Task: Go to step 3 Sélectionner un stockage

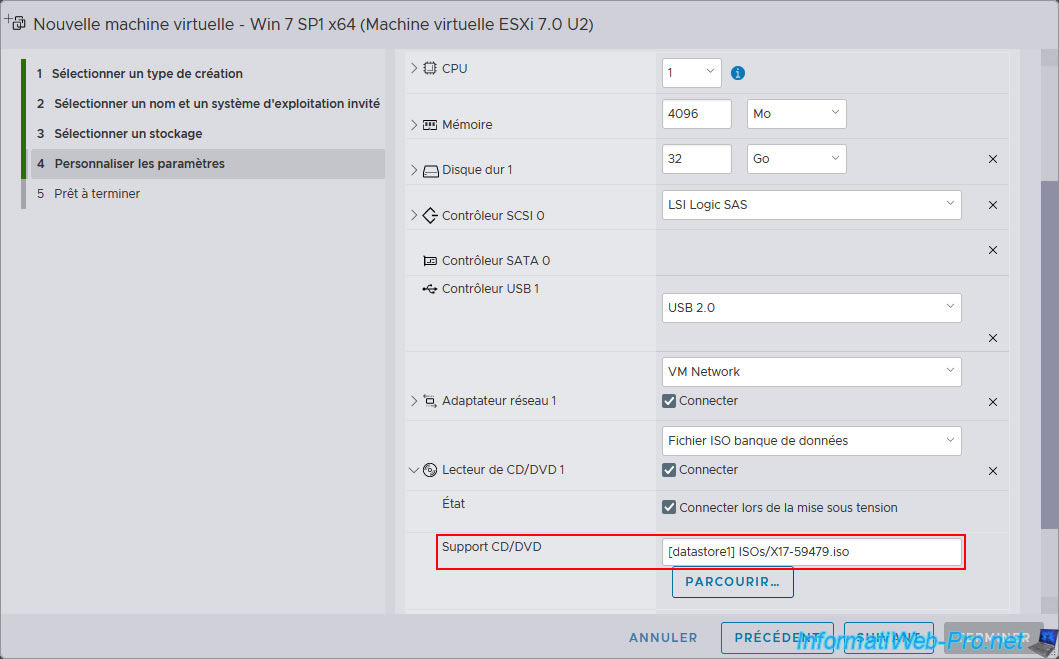Action: click(x=128, y=134)
